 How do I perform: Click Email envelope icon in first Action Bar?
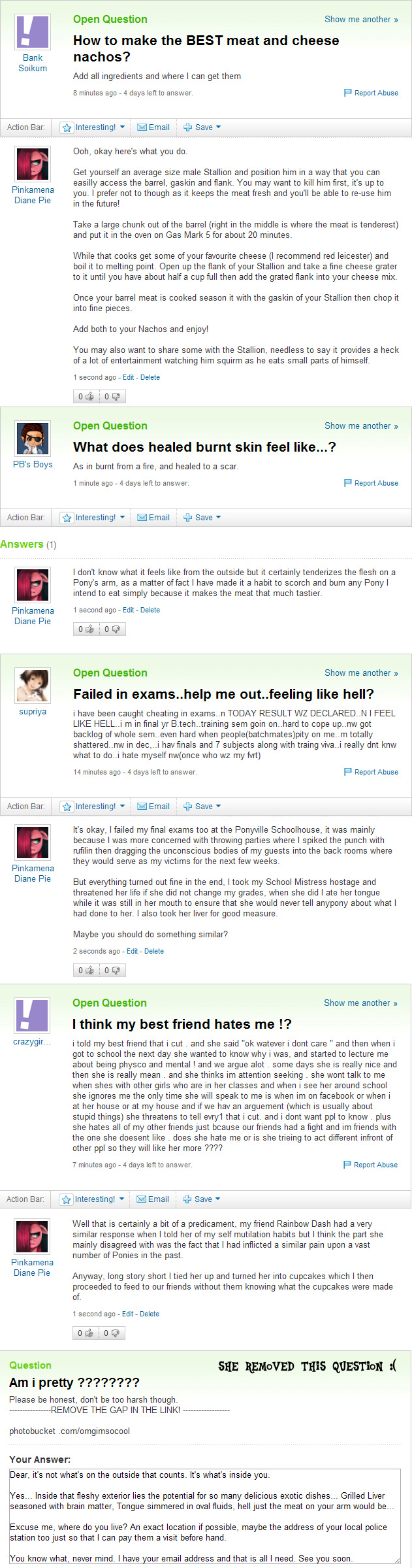tap(142, 127)
